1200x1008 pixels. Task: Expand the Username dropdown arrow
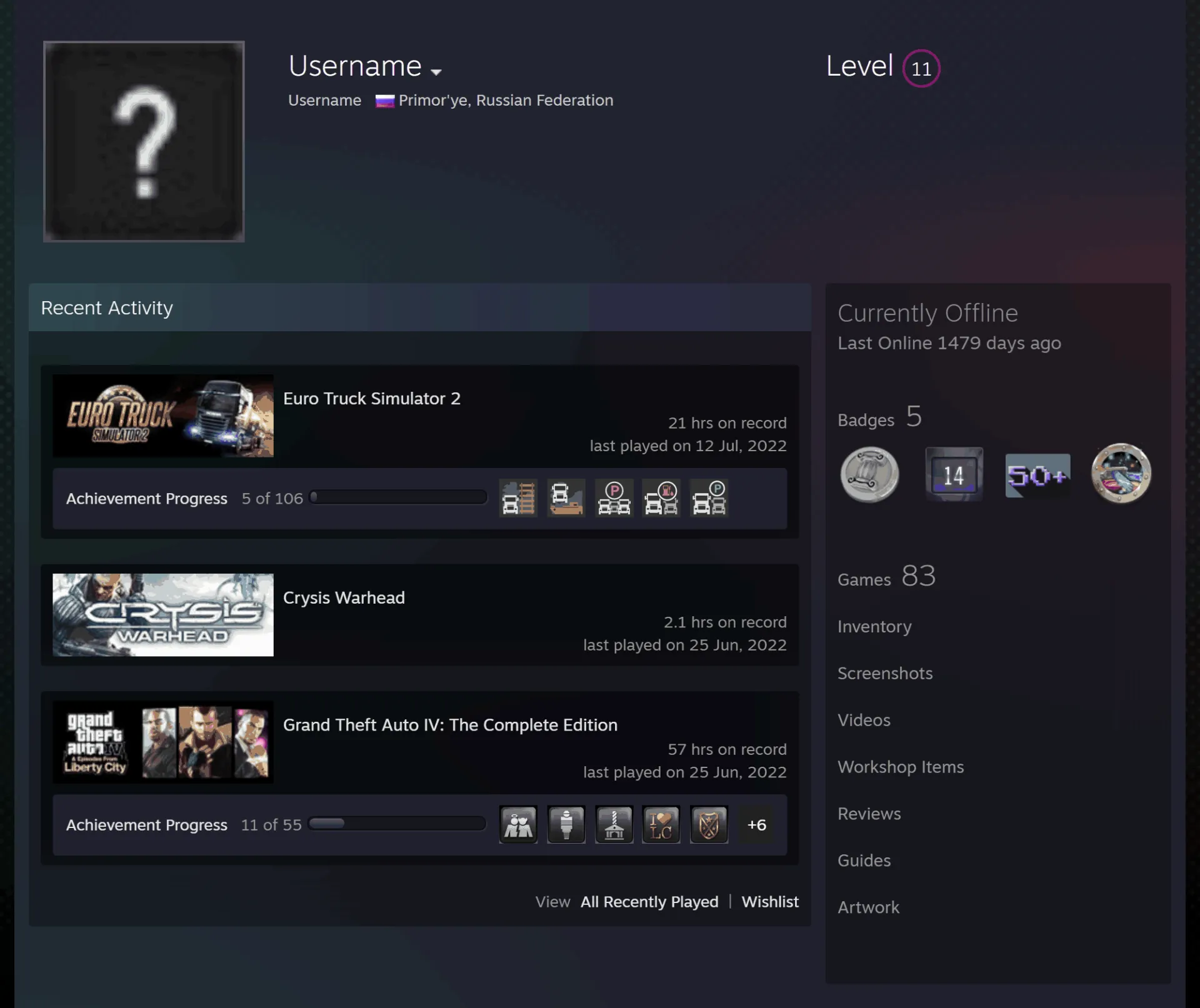(x=436, y=72)
